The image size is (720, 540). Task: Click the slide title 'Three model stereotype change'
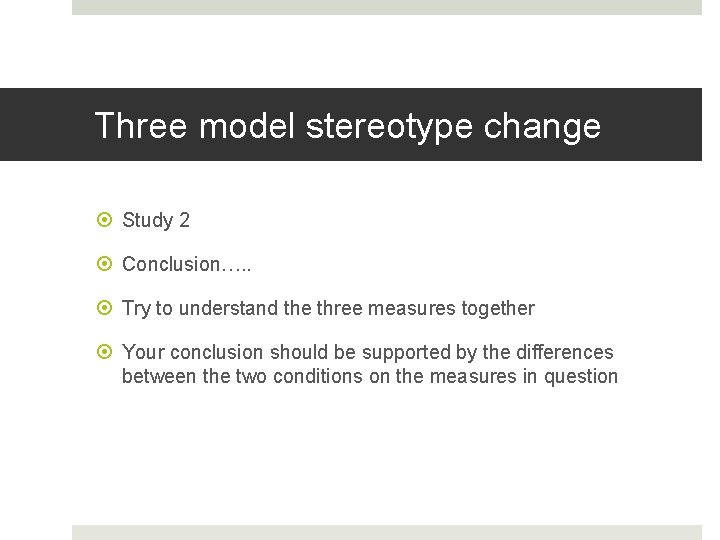(347, 126)
